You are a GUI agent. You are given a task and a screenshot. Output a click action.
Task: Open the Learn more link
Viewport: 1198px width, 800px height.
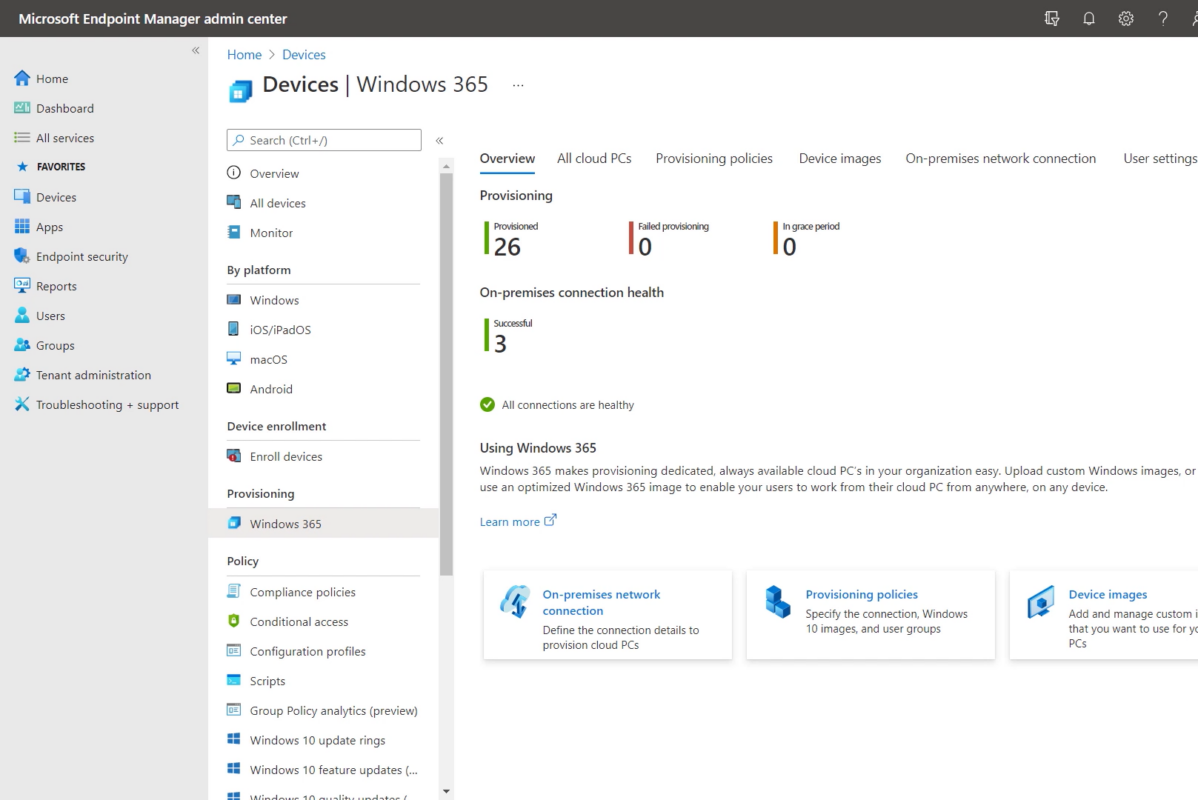[517, 521]
